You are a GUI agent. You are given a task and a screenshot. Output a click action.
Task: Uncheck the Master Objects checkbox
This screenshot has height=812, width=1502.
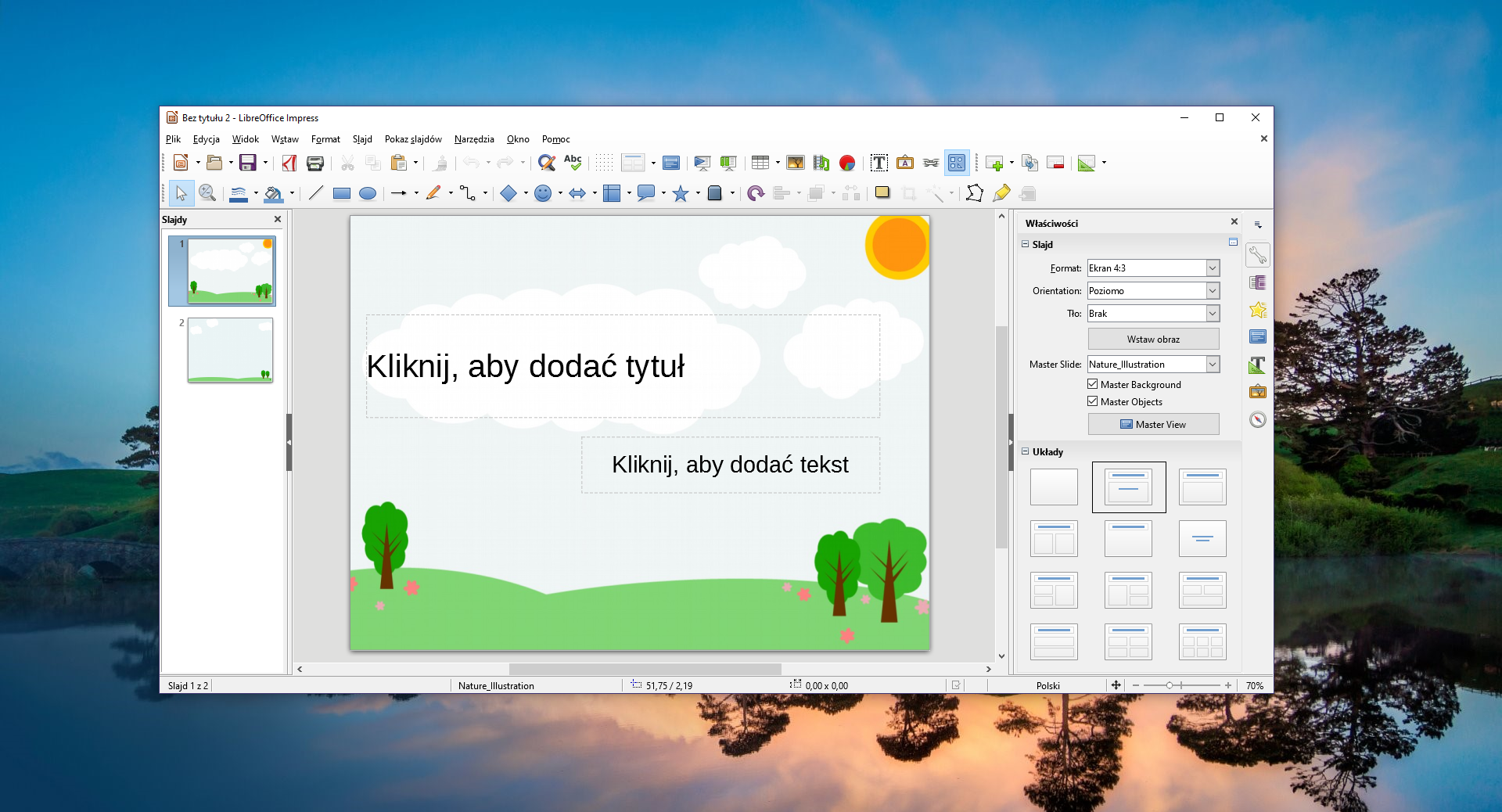tap(1093, 401)
